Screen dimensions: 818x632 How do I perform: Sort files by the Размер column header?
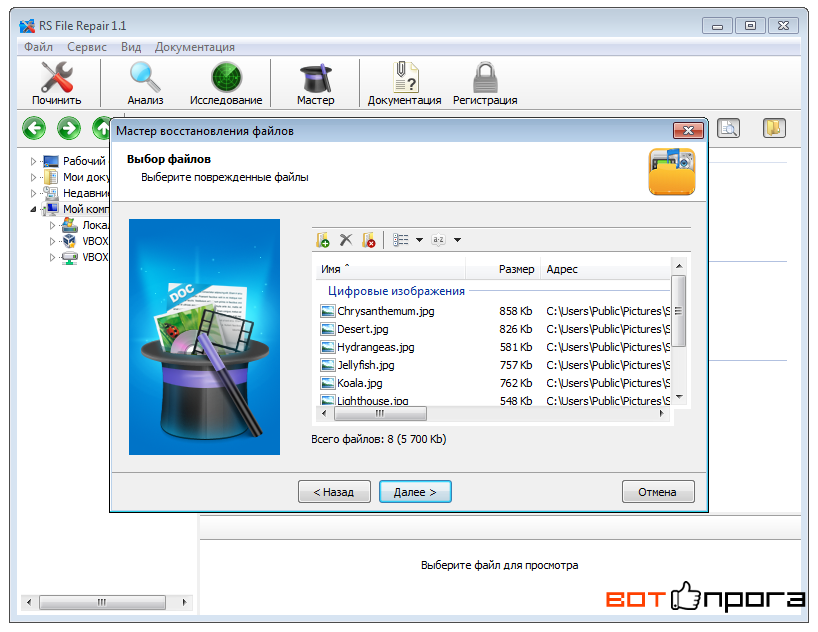503,269
